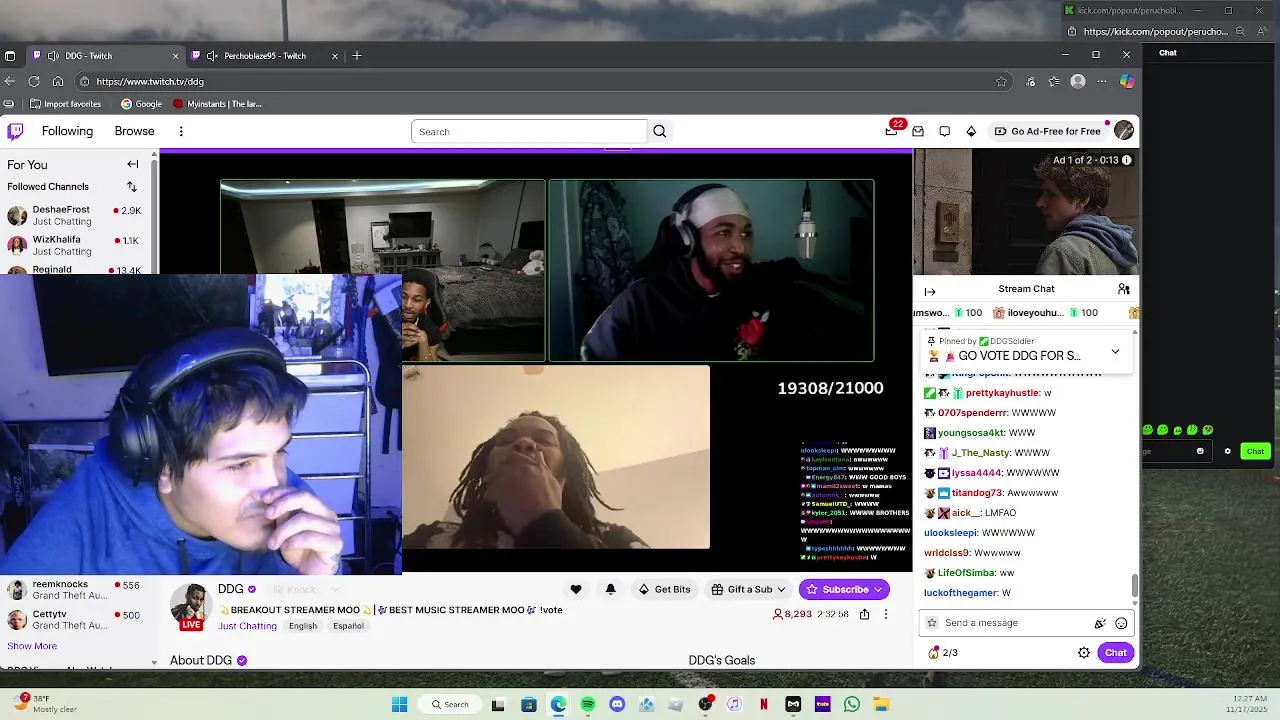Open the Browse menu item

click(x=134, y=131)
